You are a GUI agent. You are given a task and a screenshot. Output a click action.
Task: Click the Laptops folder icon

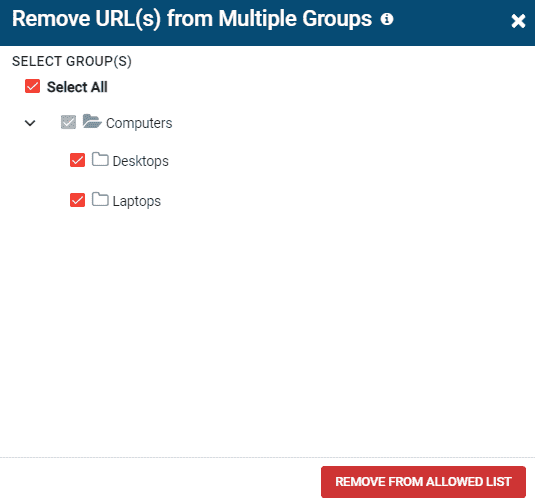click(x=100, y=199)
